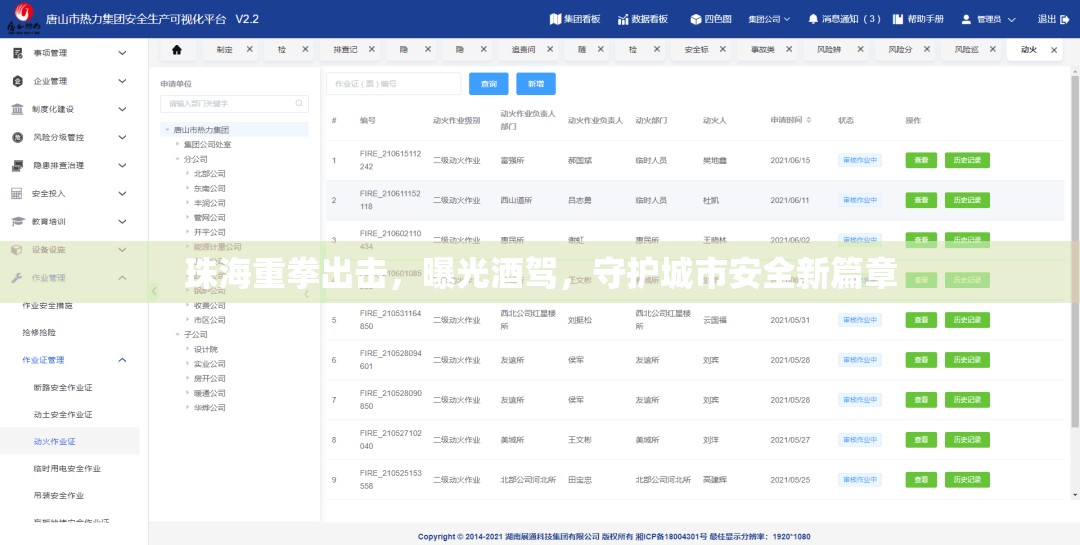Image resolution: width=1080 pixels, height=545 pixels.
Task: Switch to the 风险巡 tab
Action: point(966,50)
